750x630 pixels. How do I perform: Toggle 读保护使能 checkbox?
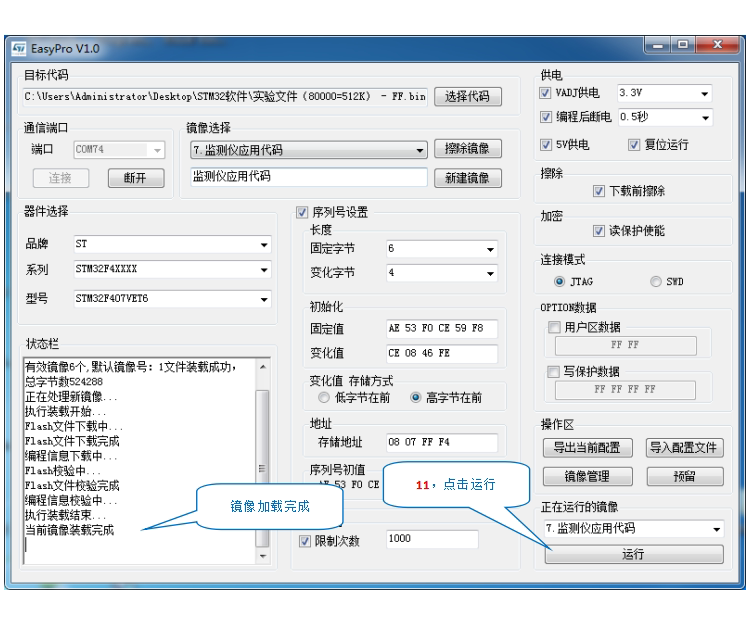[x=598, y=231]
